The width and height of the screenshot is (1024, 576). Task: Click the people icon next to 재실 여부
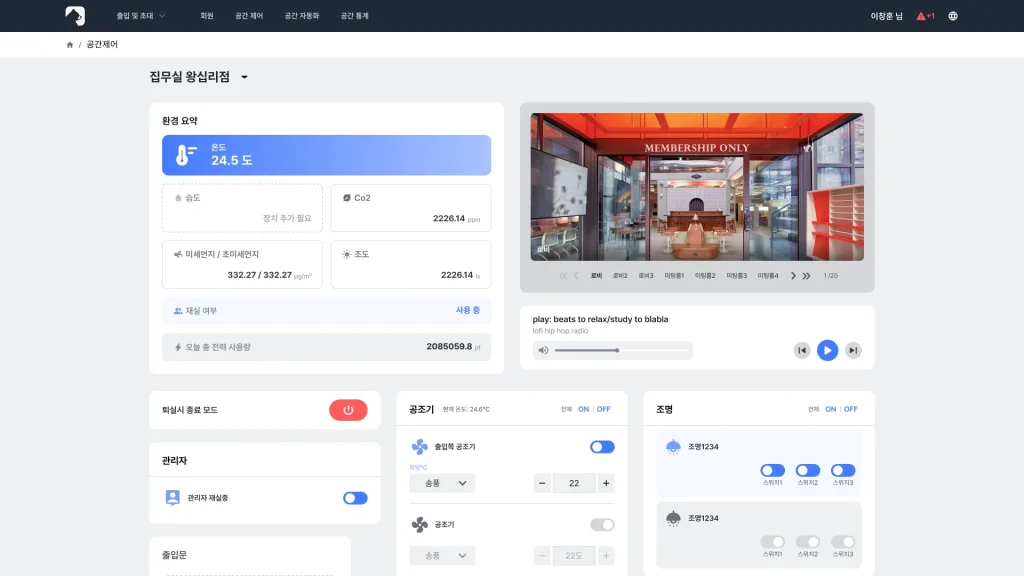point(178,311)
